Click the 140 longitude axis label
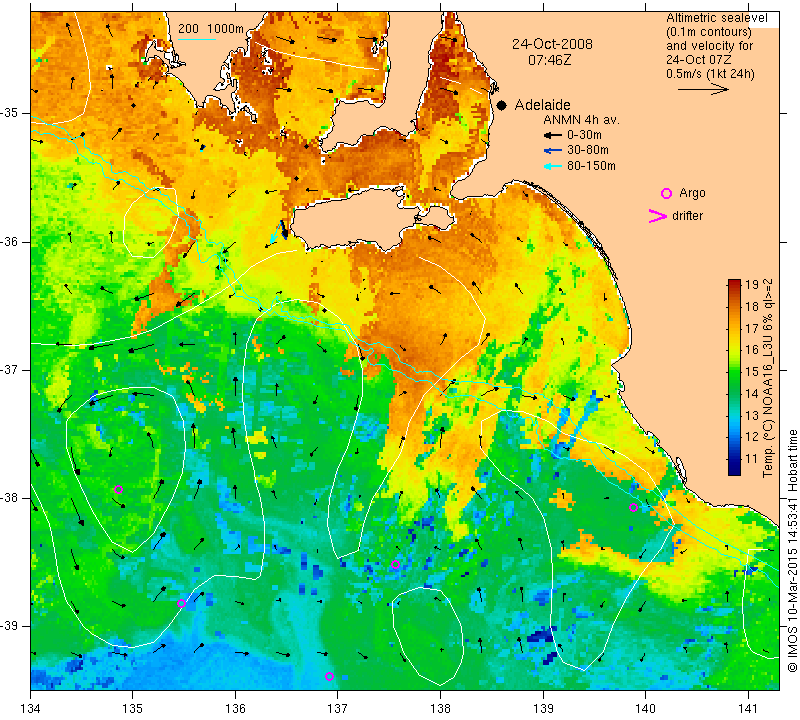The width and height of the screenshot is (800, 720). pyautogui.click(x=645, y=708)
